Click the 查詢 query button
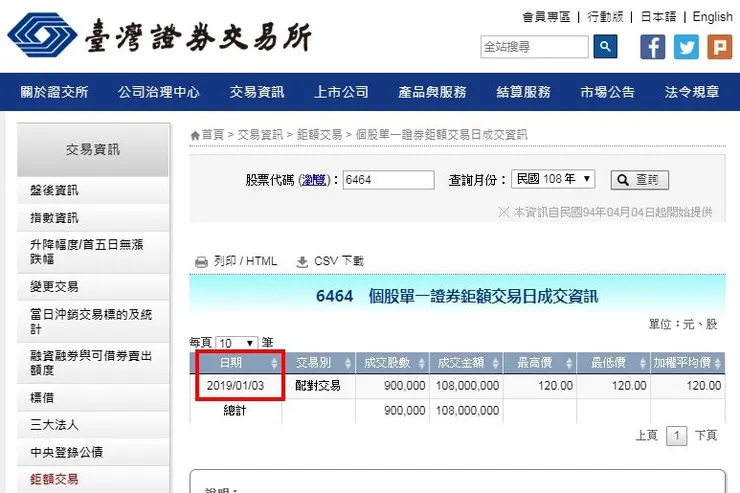The width and height of the screenshot is (740, 493). [639, 180]
